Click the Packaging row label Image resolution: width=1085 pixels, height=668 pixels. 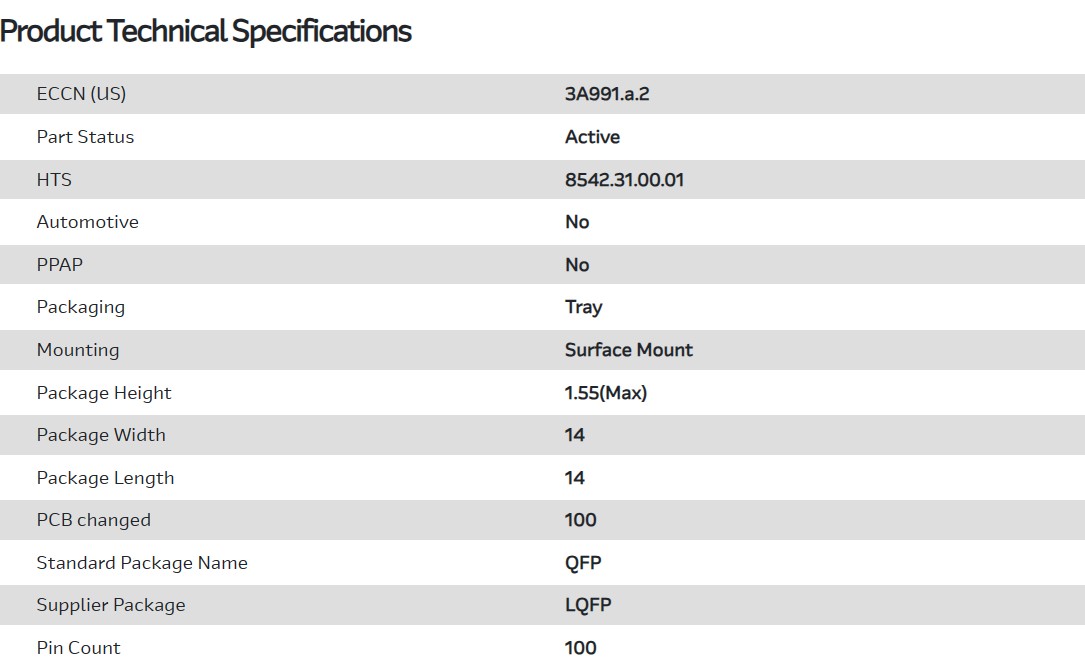tap(80, 307)
